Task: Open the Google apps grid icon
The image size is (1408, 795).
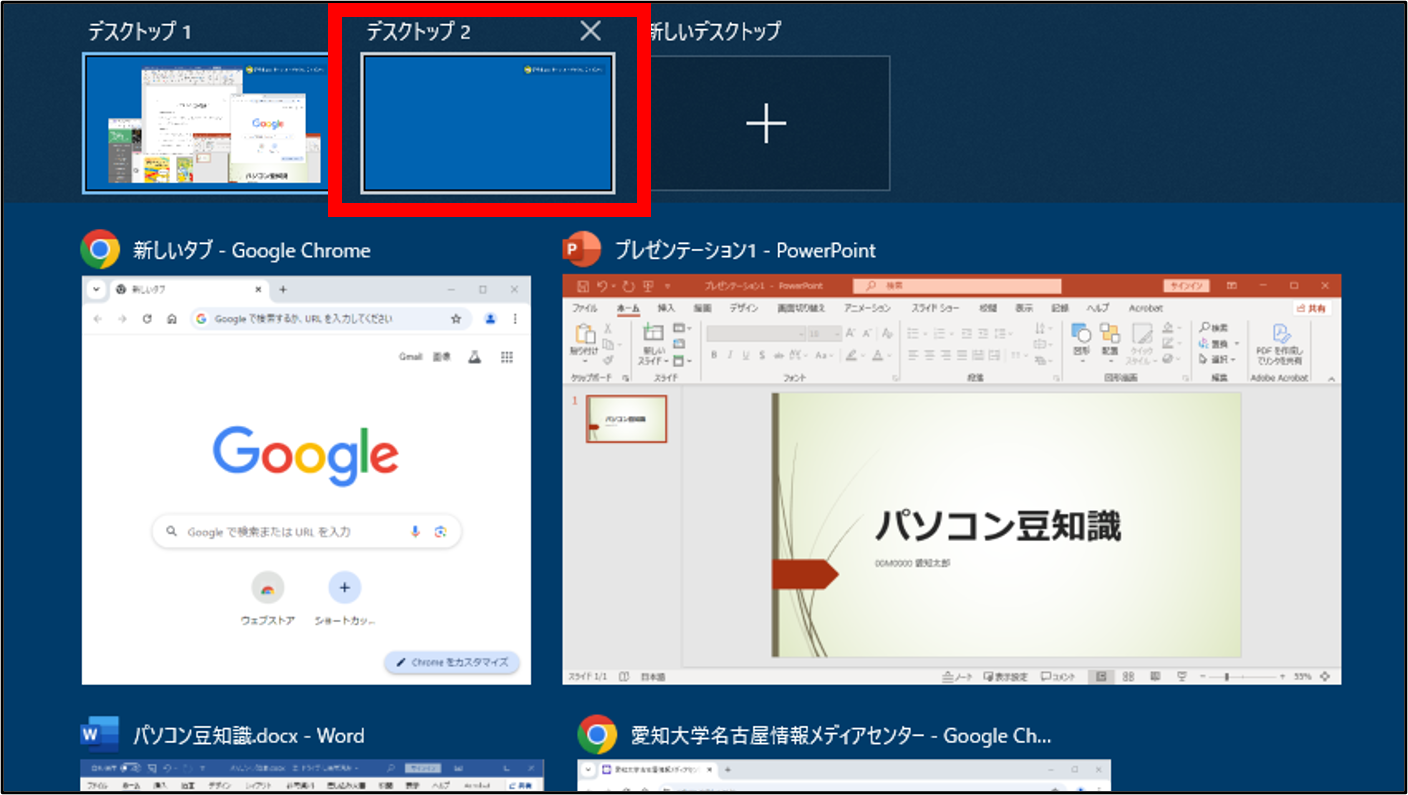Action: 507,357
